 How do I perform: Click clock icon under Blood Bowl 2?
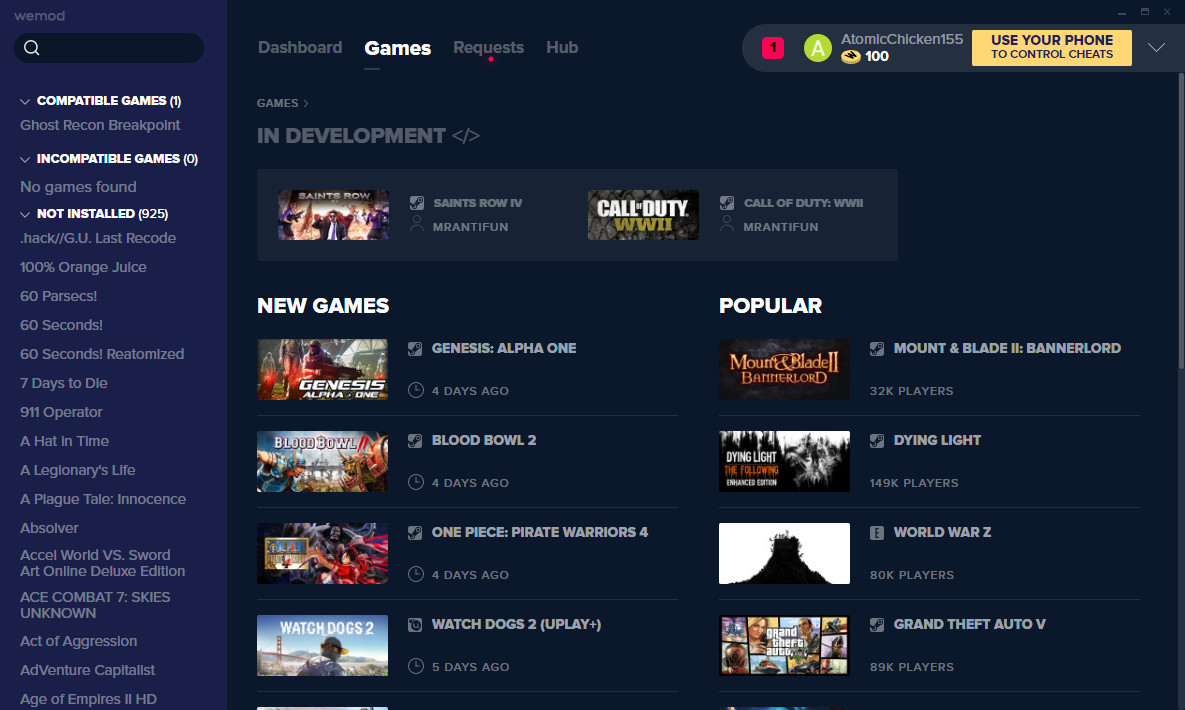point(416,482)
